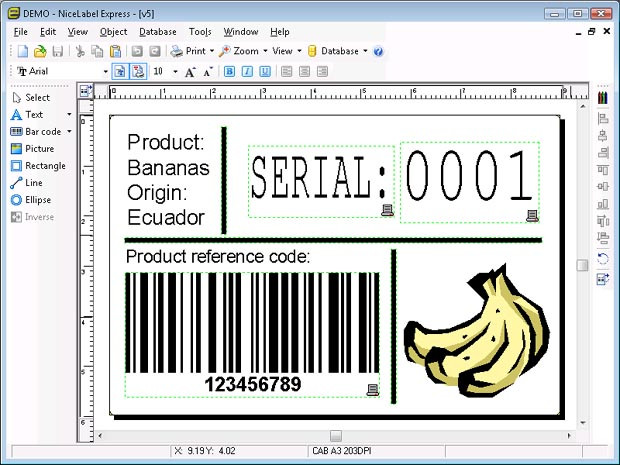Choose the Rectangle tool

[38, 166]
